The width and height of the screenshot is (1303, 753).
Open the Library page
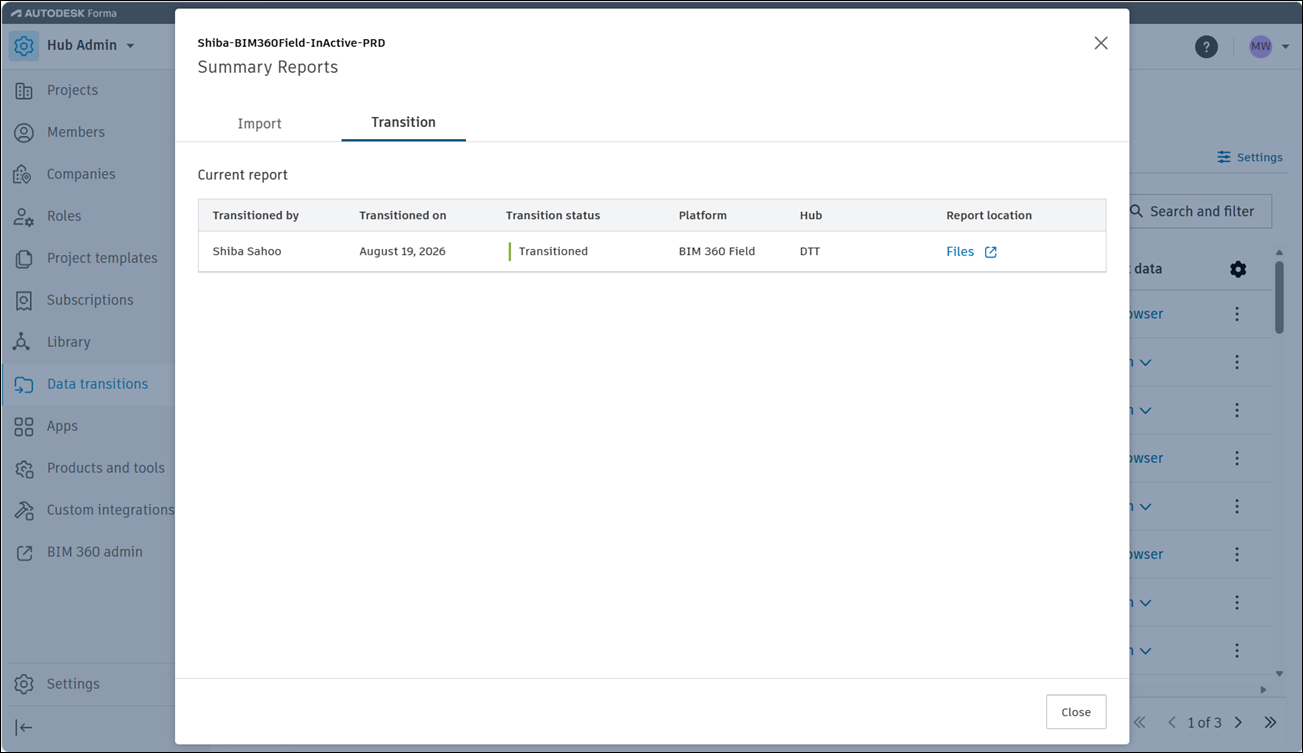69,342
